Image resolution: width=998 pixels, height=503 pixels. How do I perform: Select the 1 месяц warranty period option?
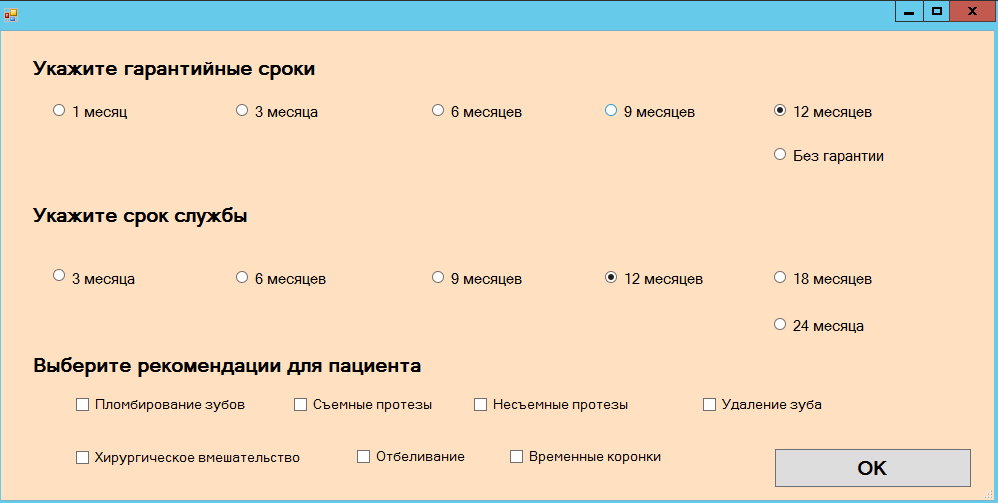pos(59,111)
